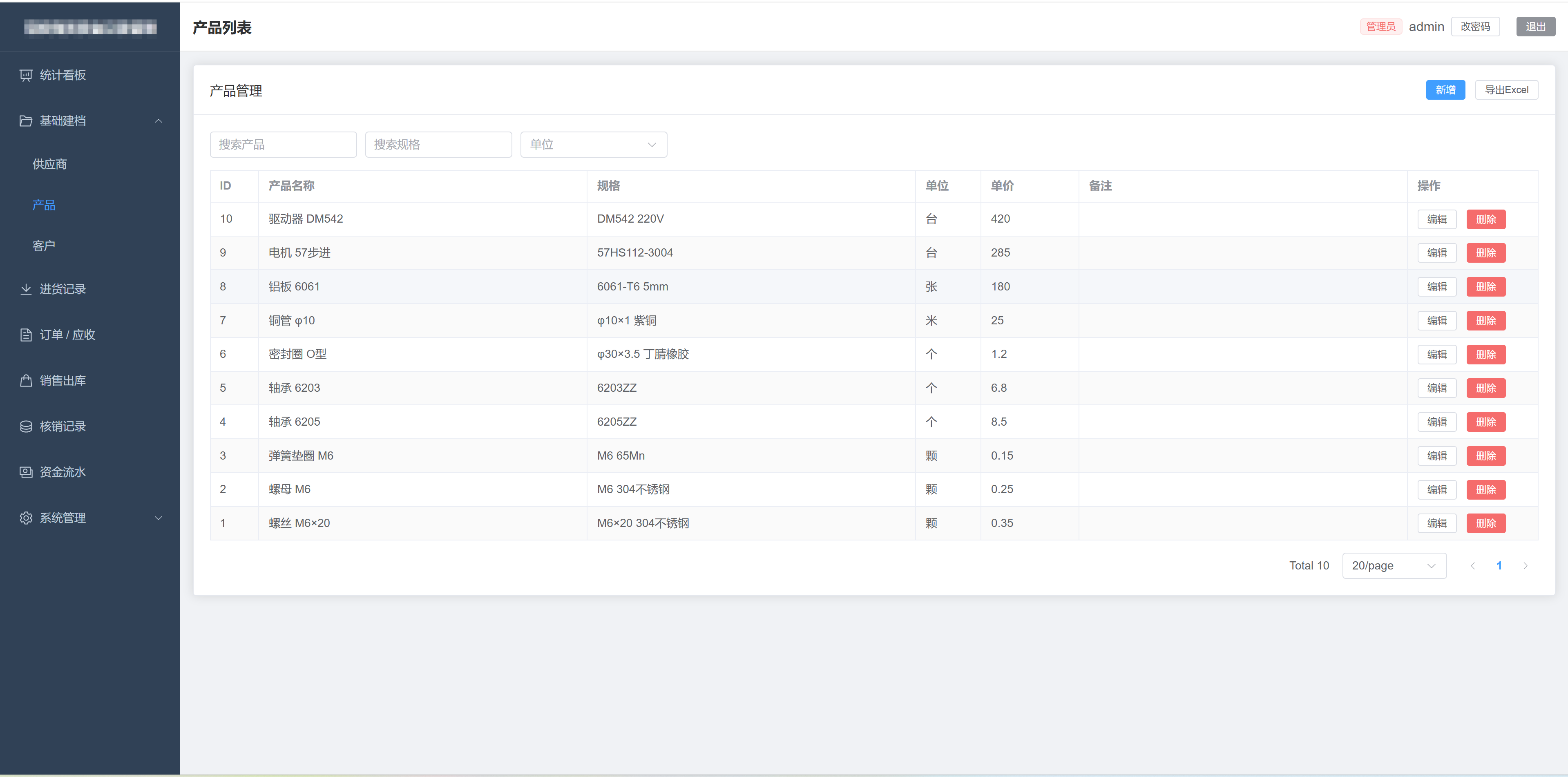Edit the 密封圈 O型 row
The width and height of the screenshot is (1568, 777).
pos(1436,354)
